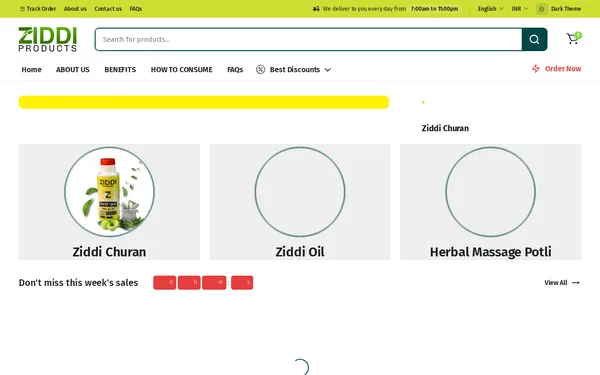Open the INR currency dropdown

click(520, 8)
